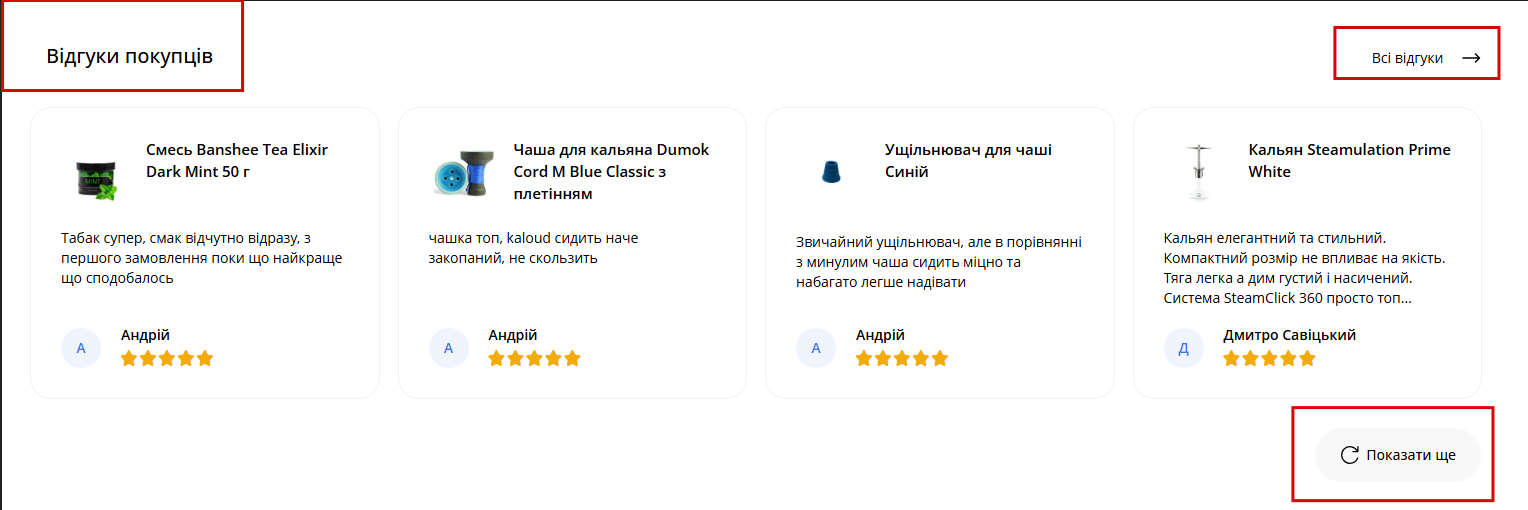This screenshot has height=510, width=1528.
Task: Click Дмитро Савіцький's avatar circle
Action: pos(1183,348)
